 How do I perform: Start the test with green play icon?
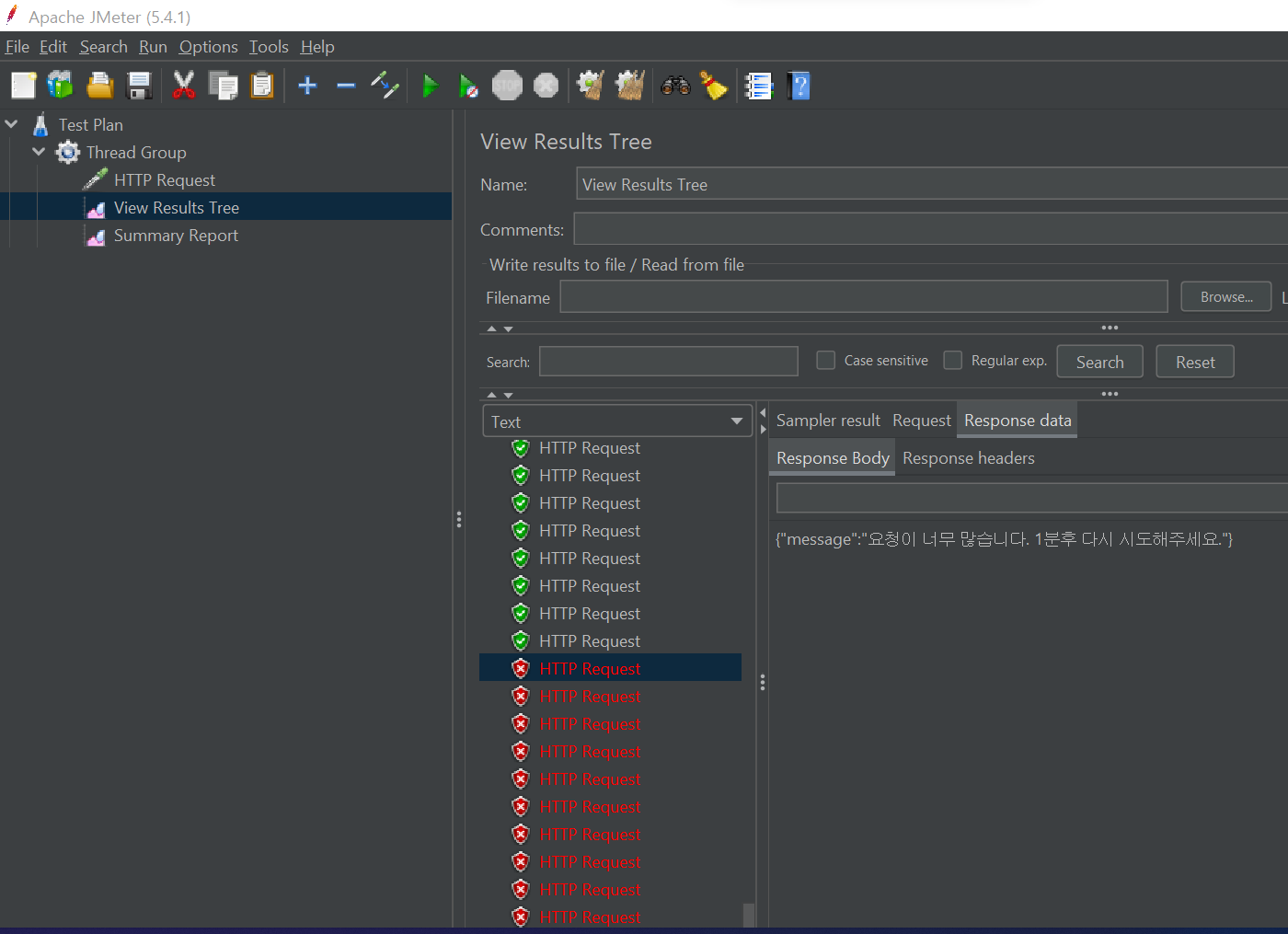[x=430, y=86]
